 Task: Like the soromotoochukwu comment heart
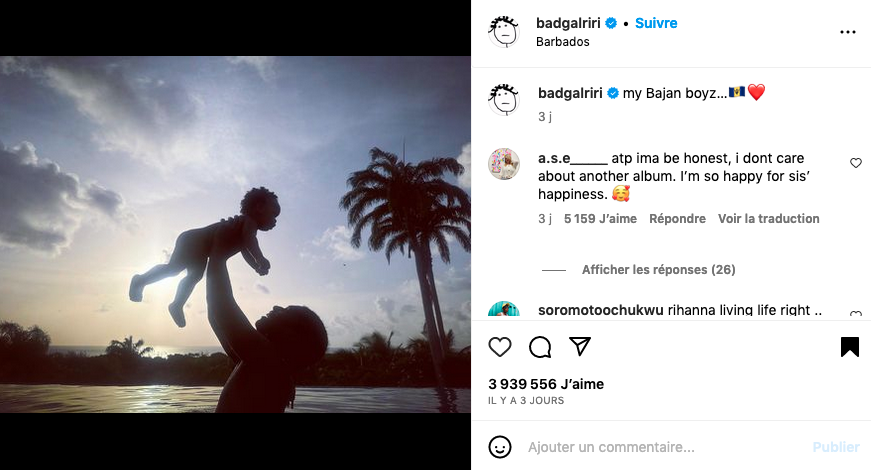tap(856, 314)
